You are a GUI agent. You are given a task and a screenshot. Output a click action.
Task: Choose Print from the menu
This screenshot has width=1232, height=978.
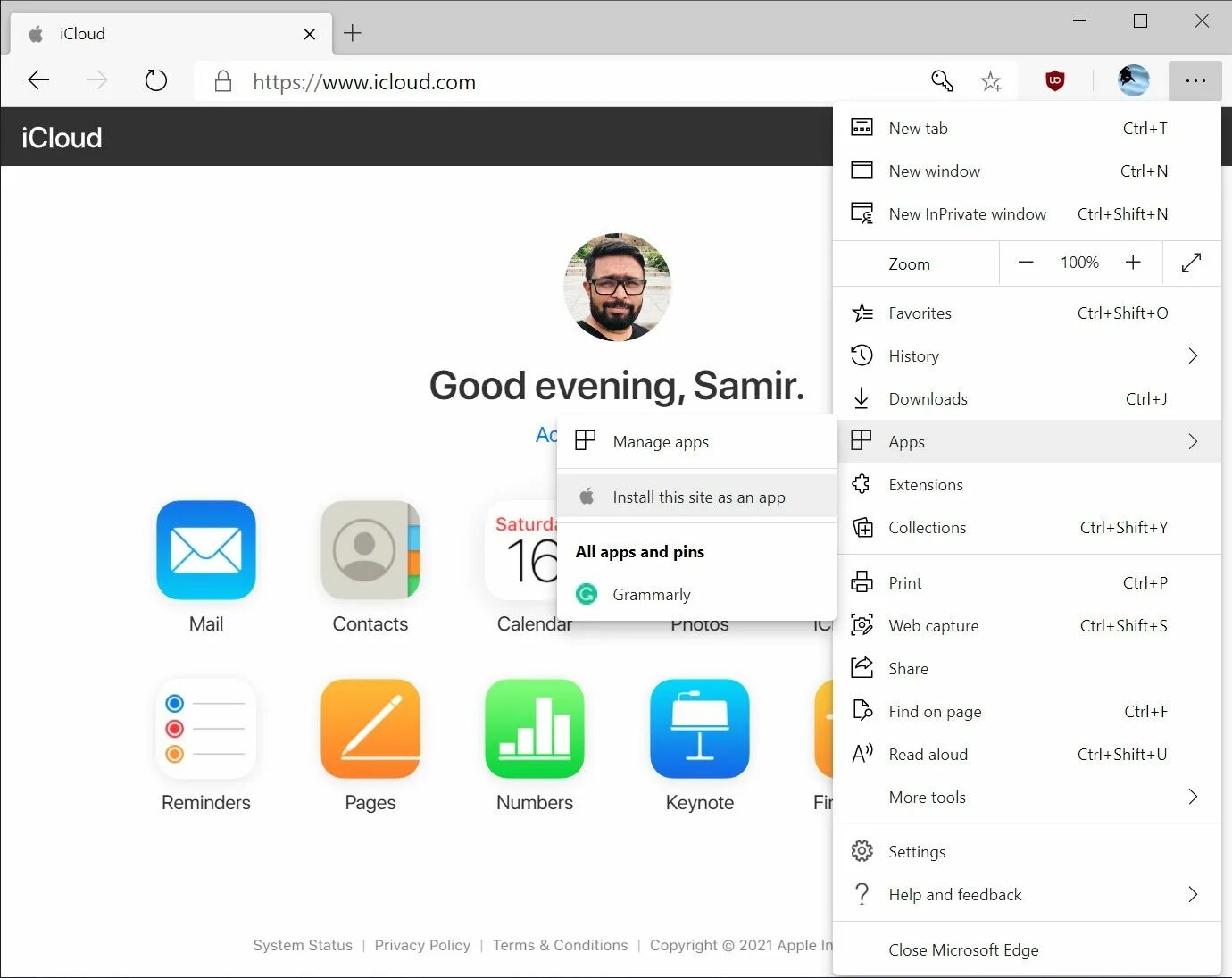coord(1027,583)
